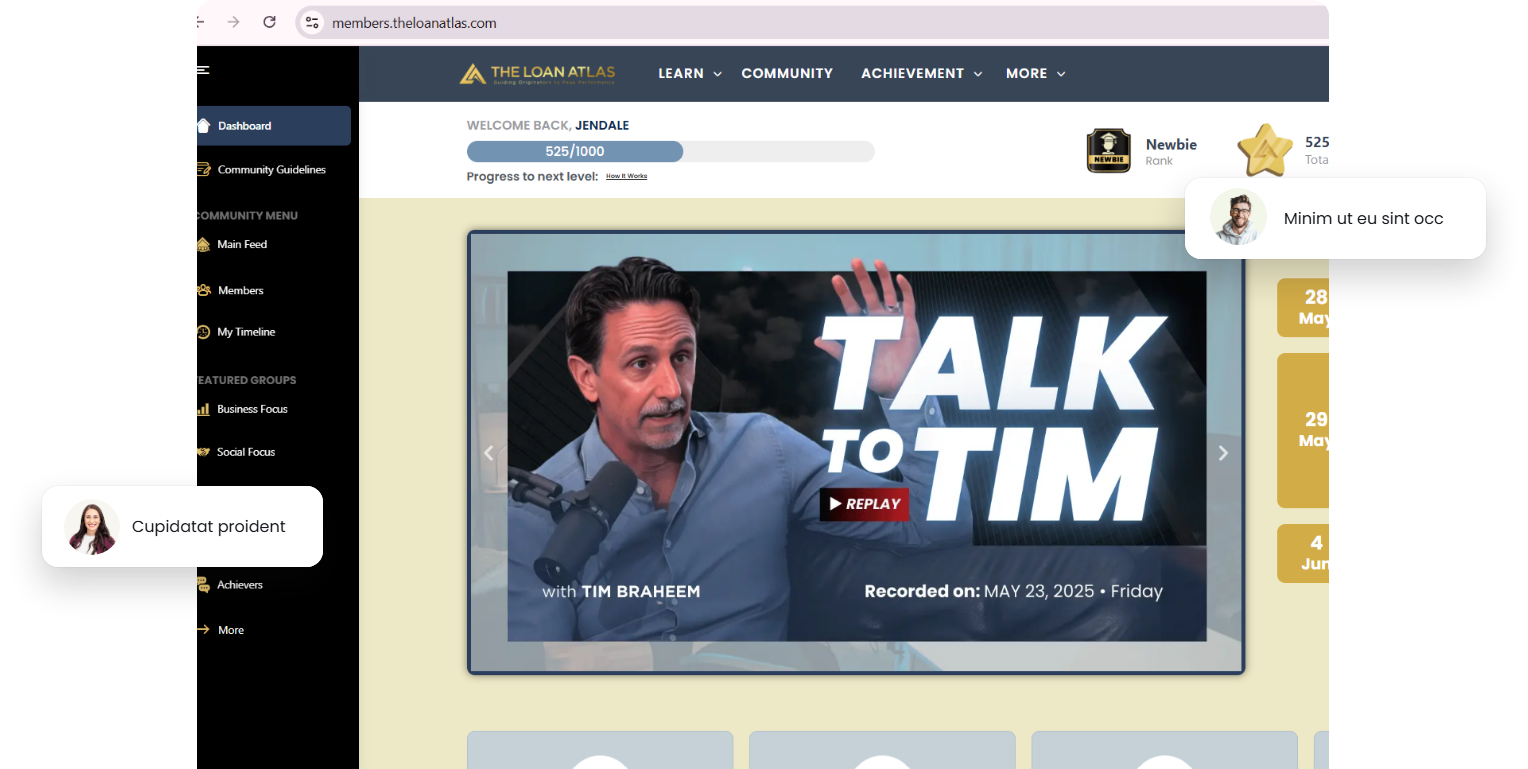Click the Community Guidelines icon
Viewport: 1528px width, 769px height.
(x=203, y=169)
